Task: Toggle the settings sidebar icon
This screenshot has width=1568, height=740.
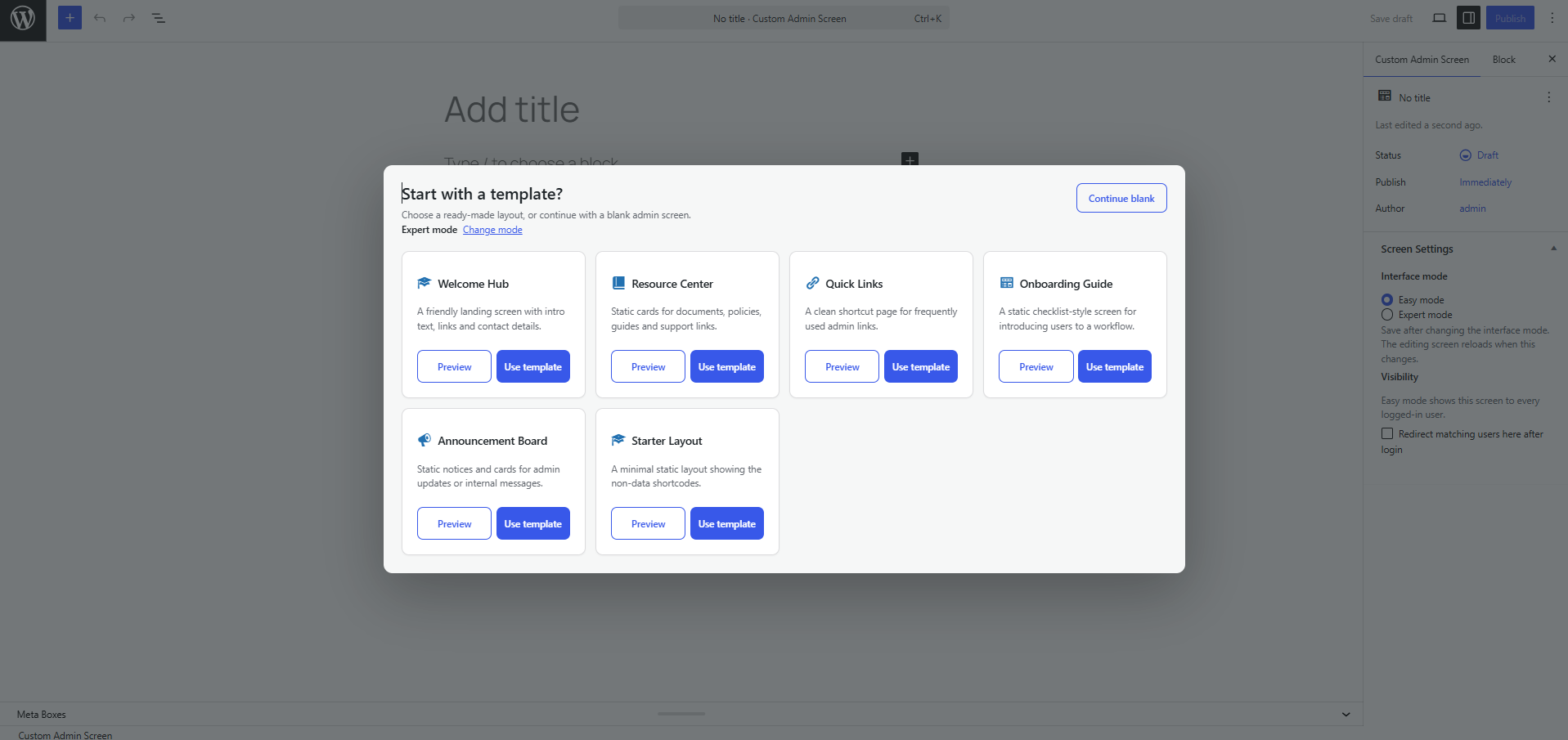Action: pyautogui.click(x=1469, y=18)
